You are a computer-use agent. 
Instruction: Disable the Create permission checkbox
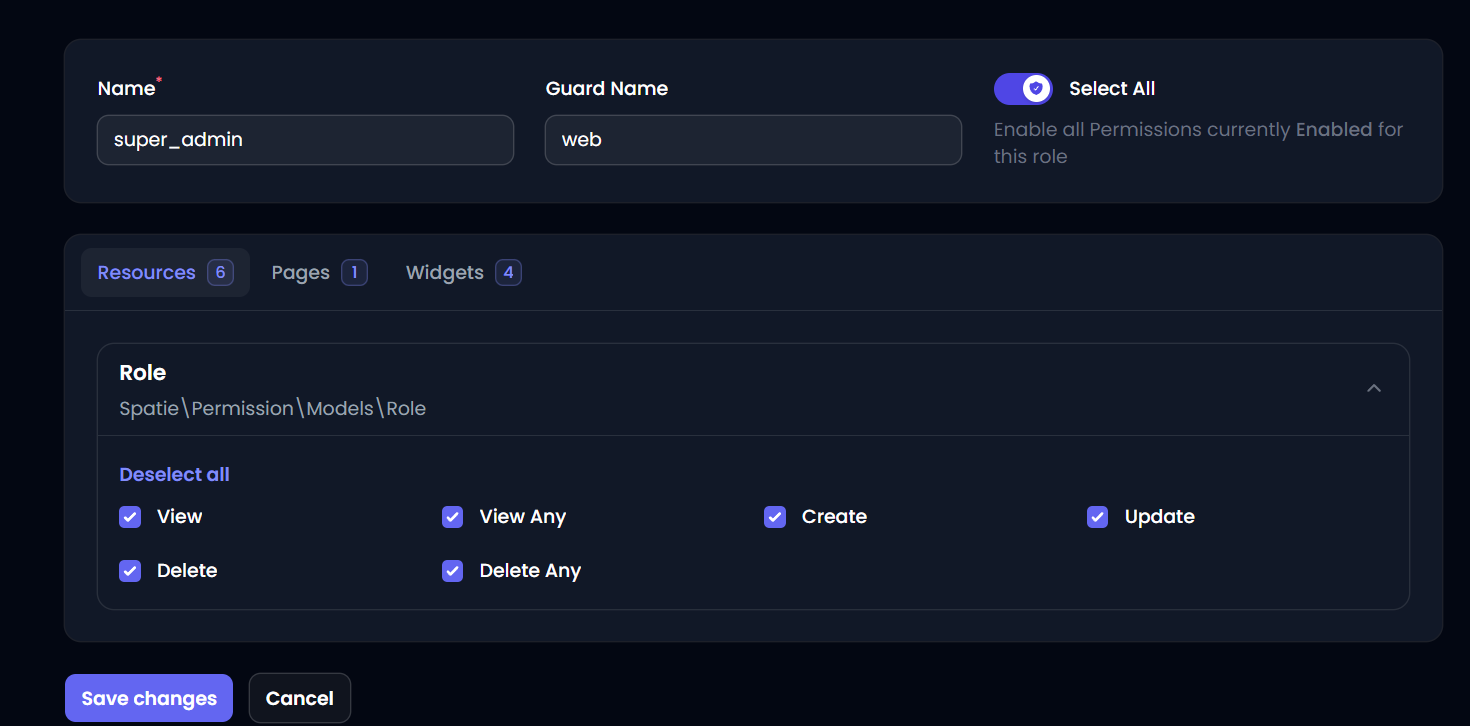click(775, 517)
